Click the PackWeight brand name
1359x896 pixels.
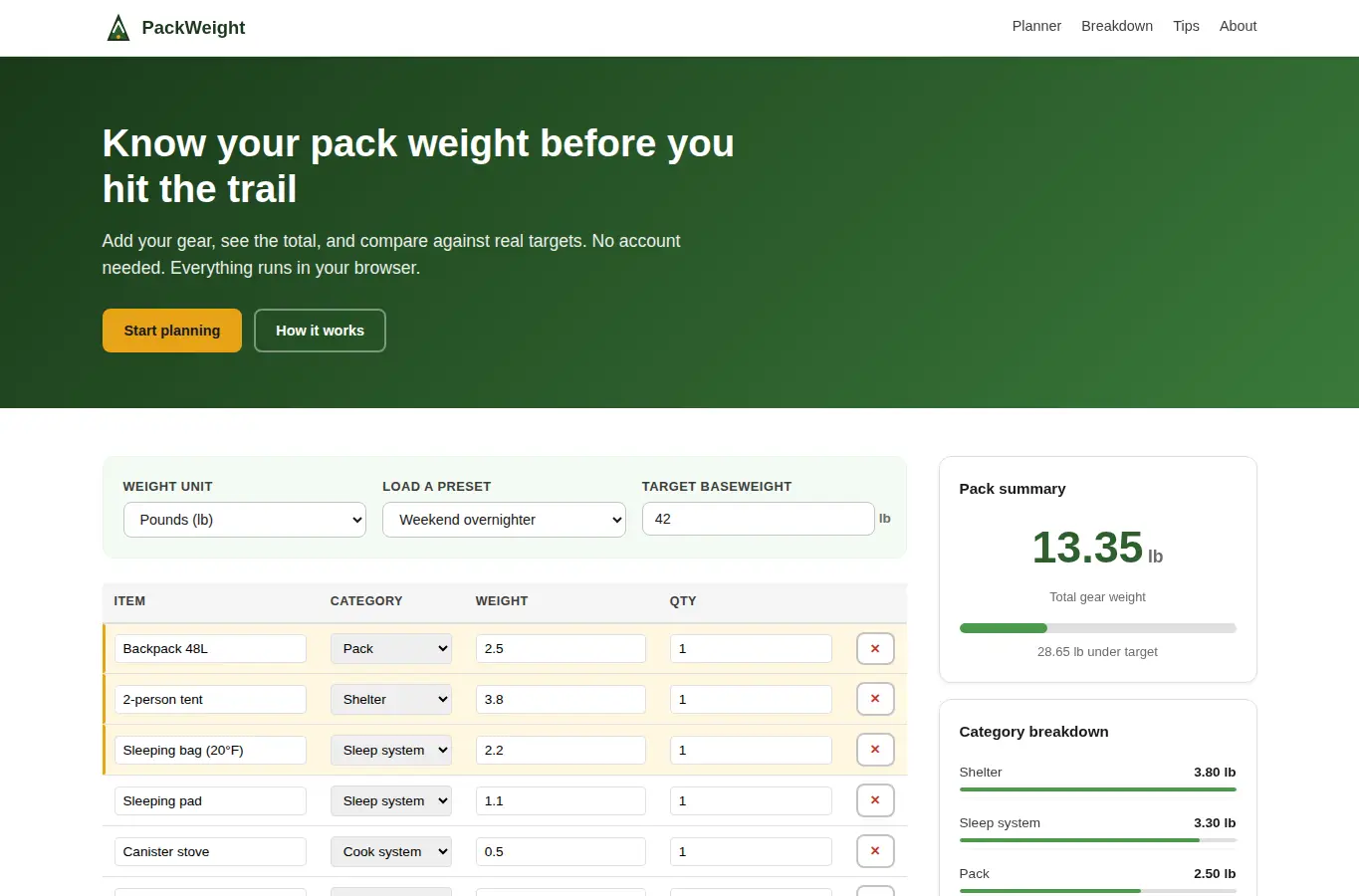click(193, 28)
